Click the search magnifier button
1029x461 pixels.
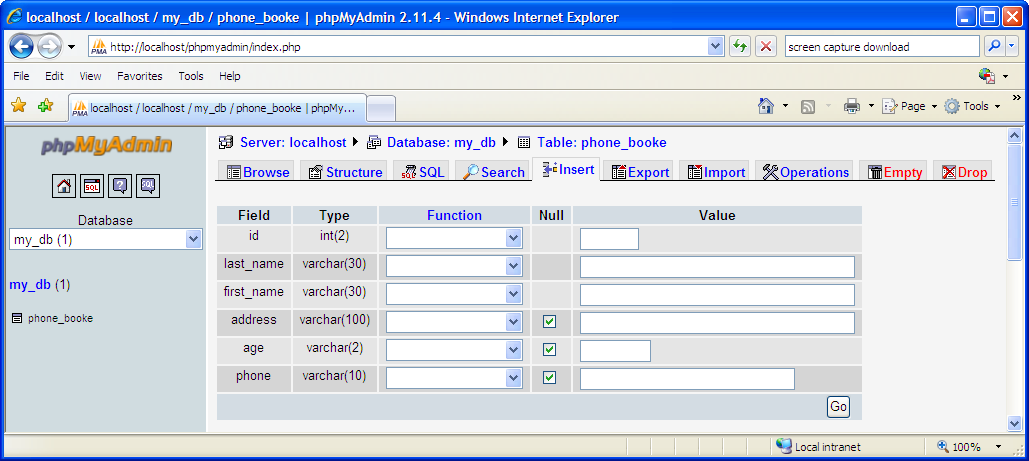click(x=995, y=47)
